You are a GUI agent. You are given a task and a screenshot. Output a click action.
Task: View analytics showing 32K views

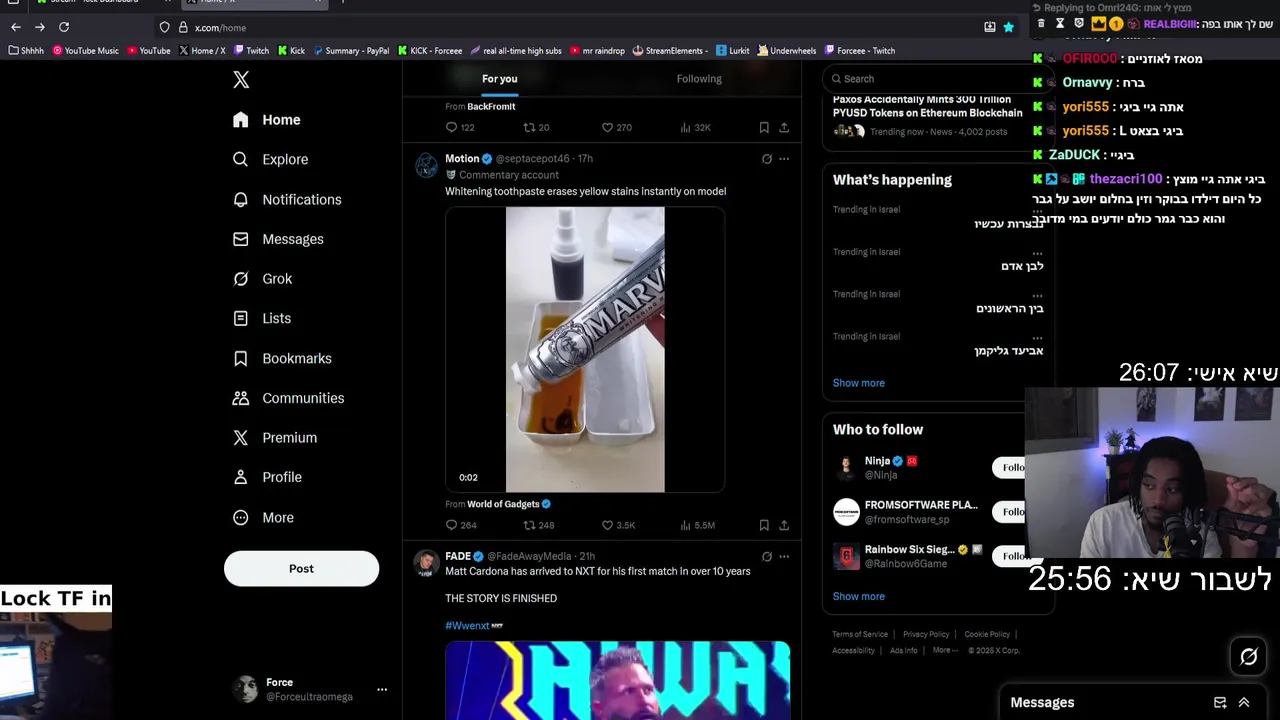pos(695,127)
